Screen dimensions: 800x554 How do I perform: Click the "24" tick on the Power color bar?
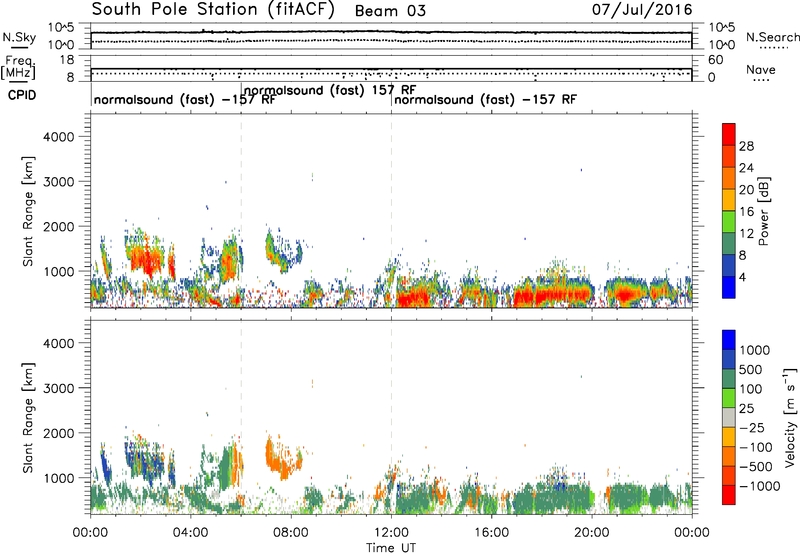(x=746, y=168)
